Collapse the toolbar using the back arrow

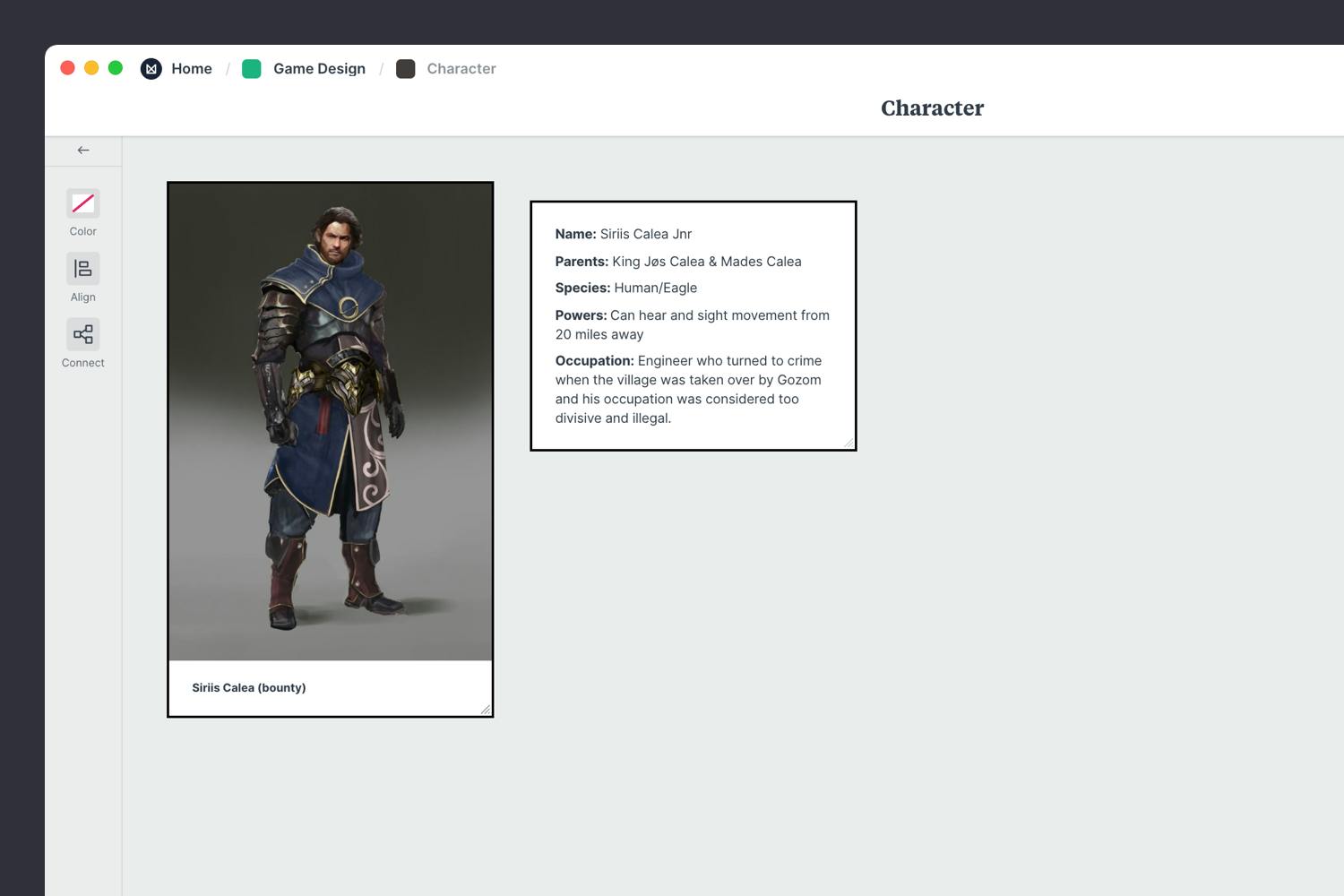pos(82,150)
